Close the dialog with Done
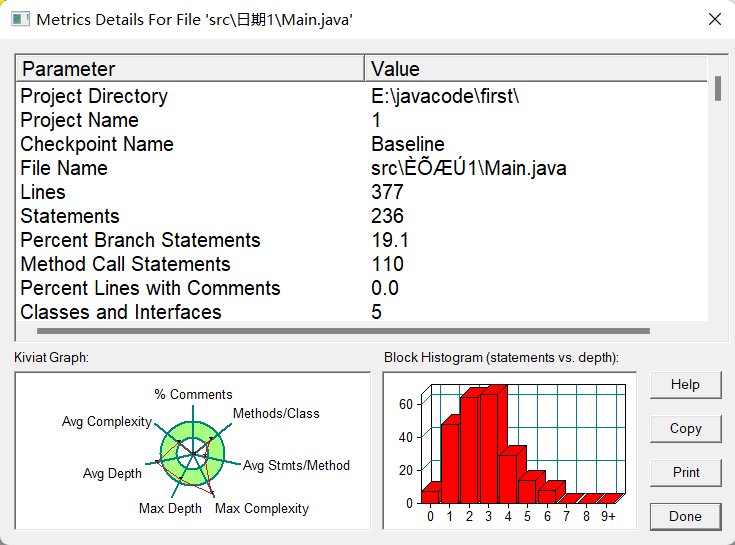735x545 pixels. (685, 516)
